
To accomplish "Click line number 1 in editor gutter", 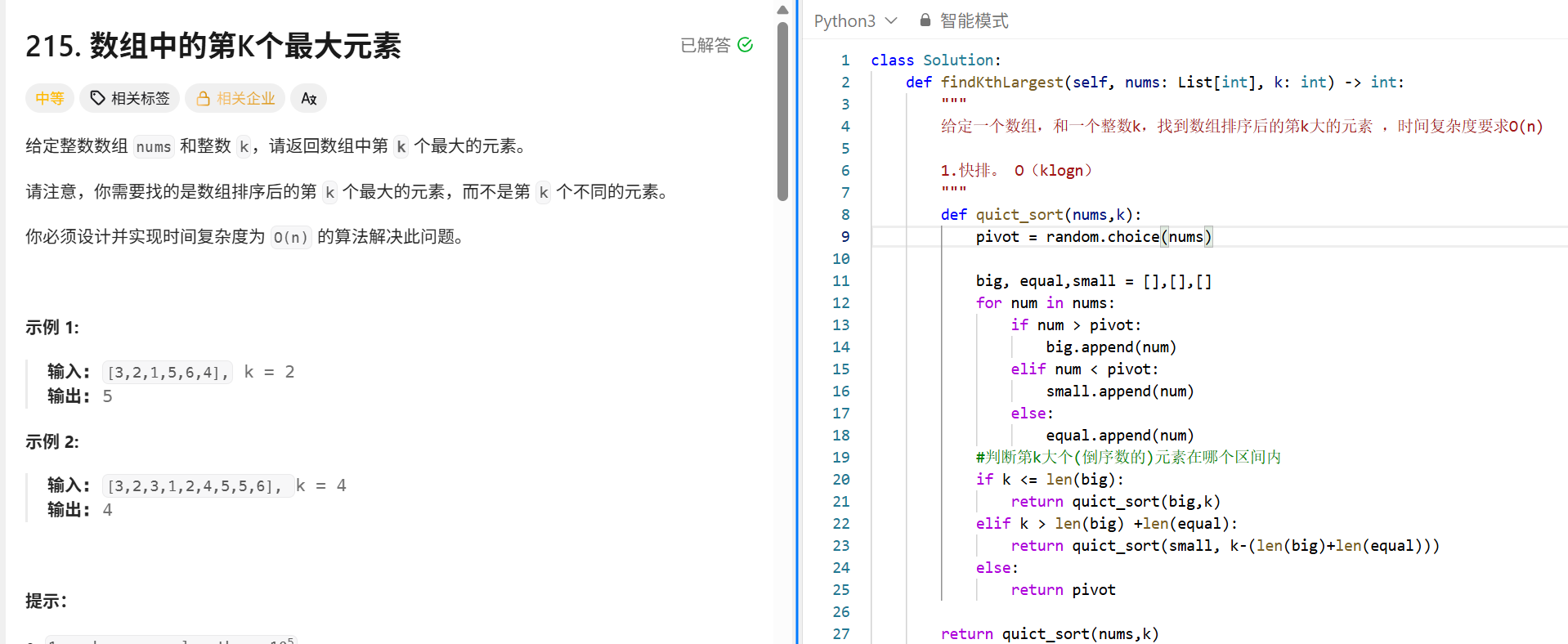I will tap(845, 60).
